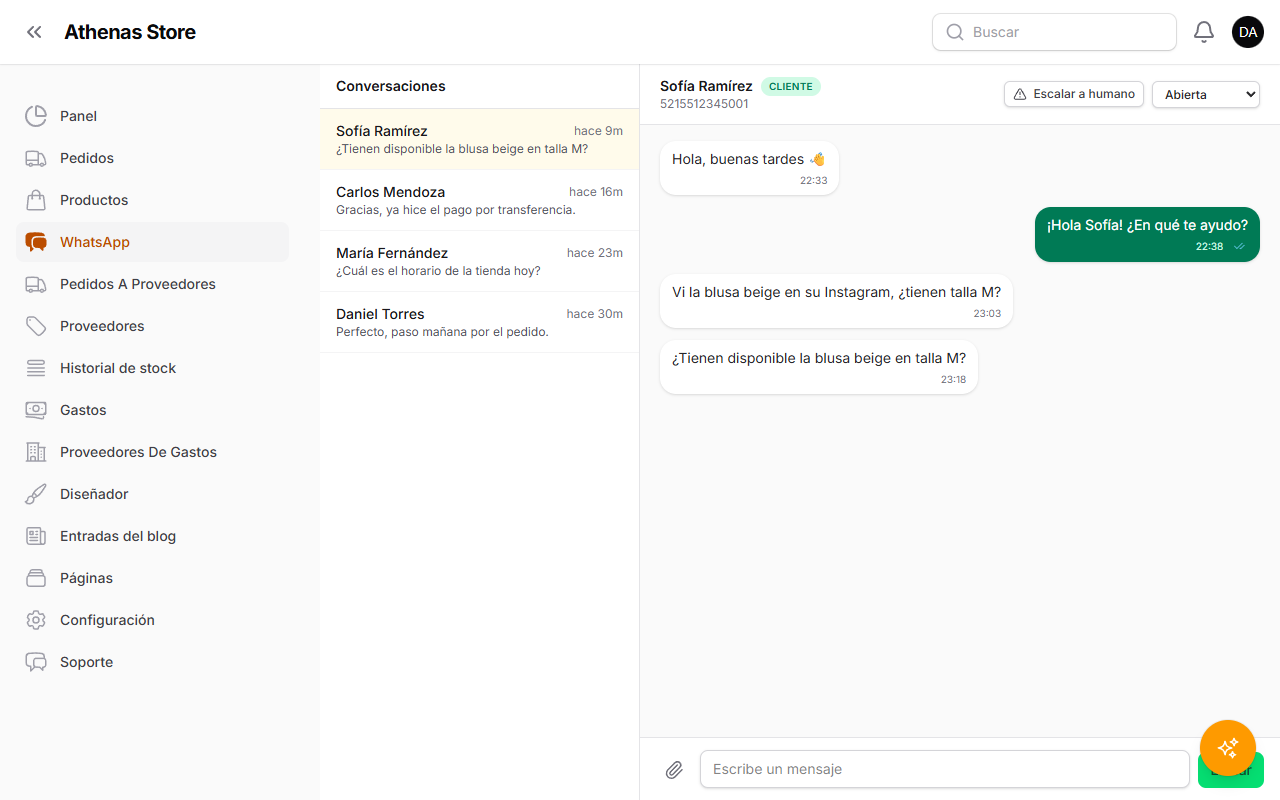1280x800 pixels.
Task: Click the Proveedores De Gastos building icon
Action: pos(36,452)
